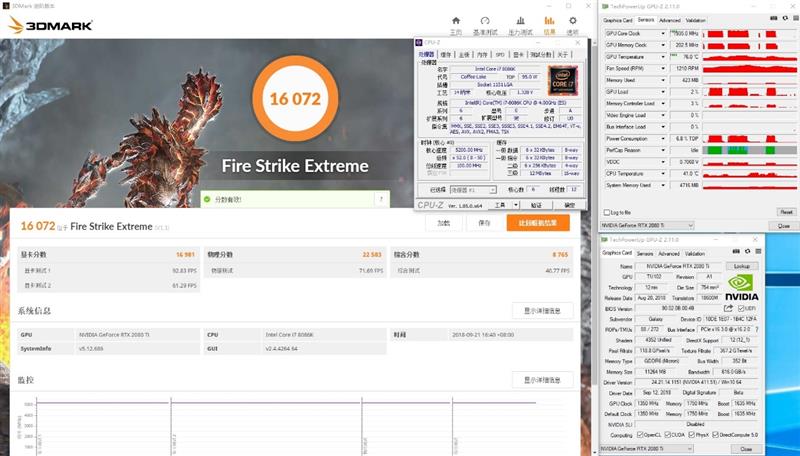The width and height of the screenshot is (800, 456).
Task: Switch to Validation tab in GPU-Z Sensors window
Action: [695, 20]
